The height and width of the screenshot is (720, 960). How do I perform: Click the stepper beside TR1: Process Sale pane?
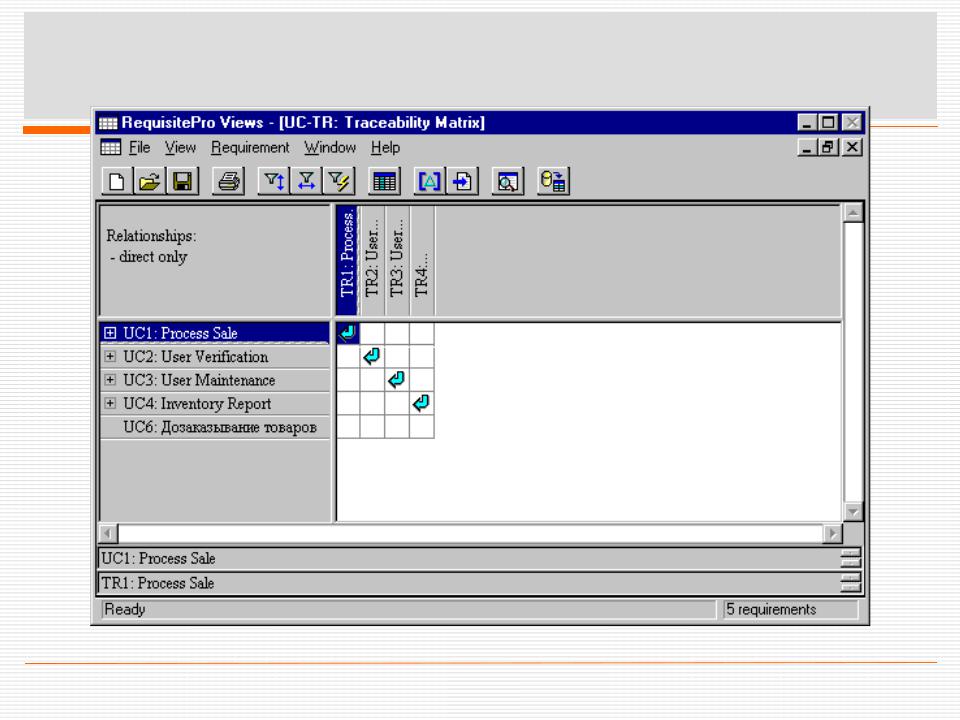click(850, 583)
